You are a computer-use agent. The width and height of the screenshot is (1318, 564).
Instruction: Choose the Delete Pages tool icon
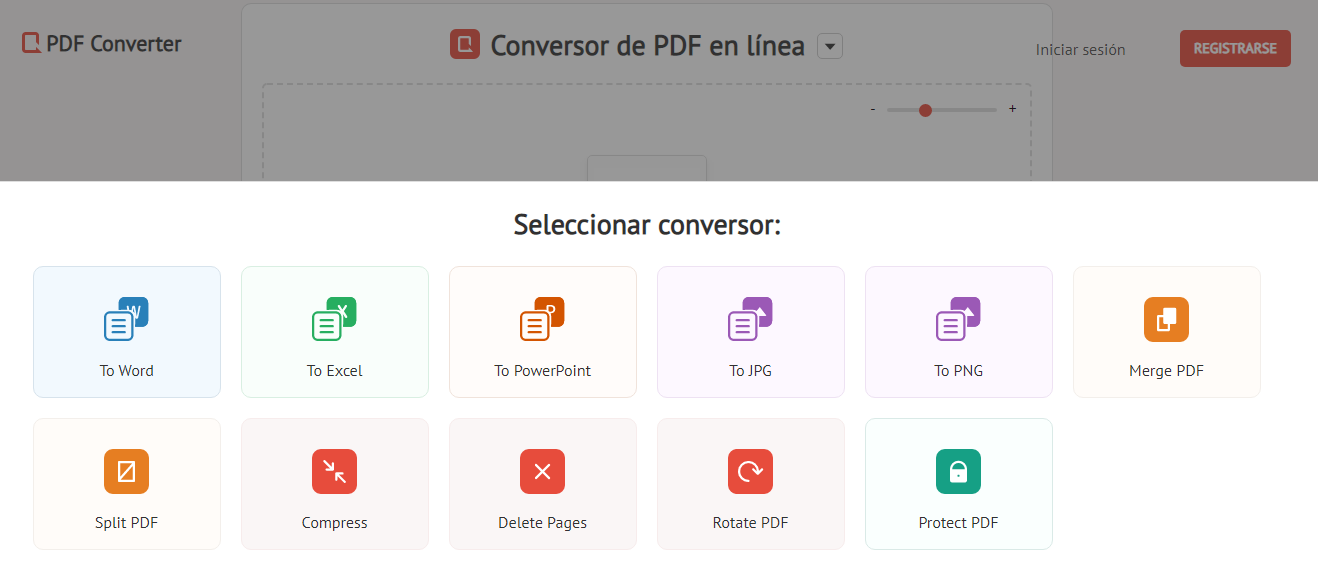coord(542,471)
